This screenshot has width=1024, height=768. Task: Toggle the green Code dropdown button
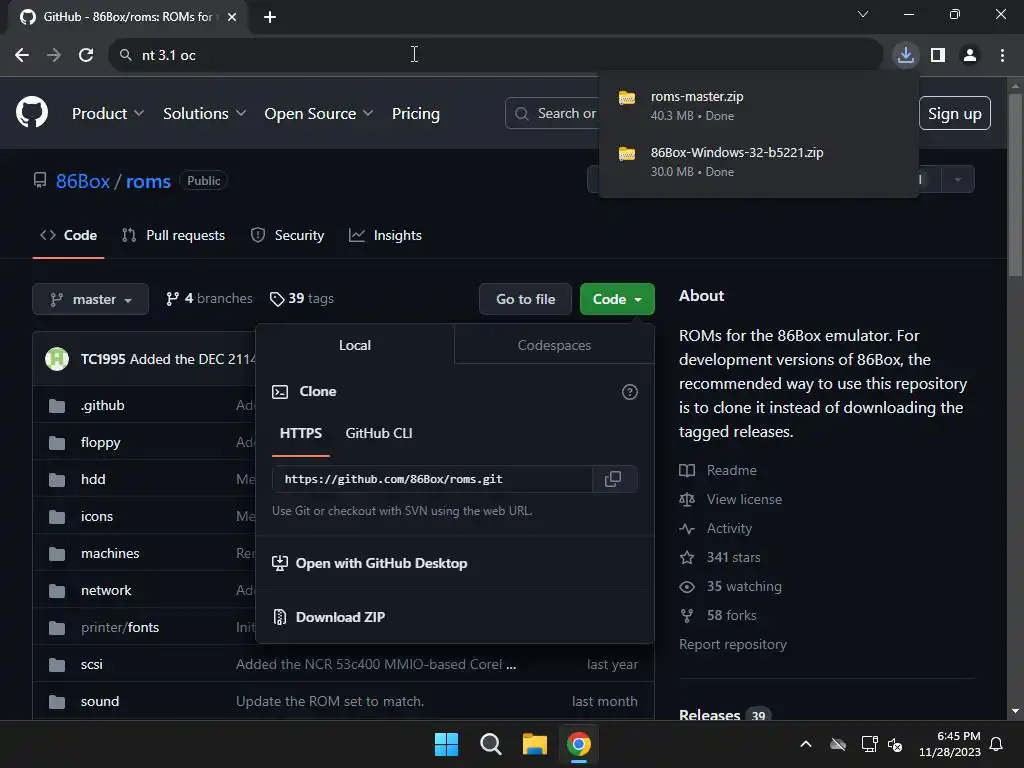tap(617, 299)
